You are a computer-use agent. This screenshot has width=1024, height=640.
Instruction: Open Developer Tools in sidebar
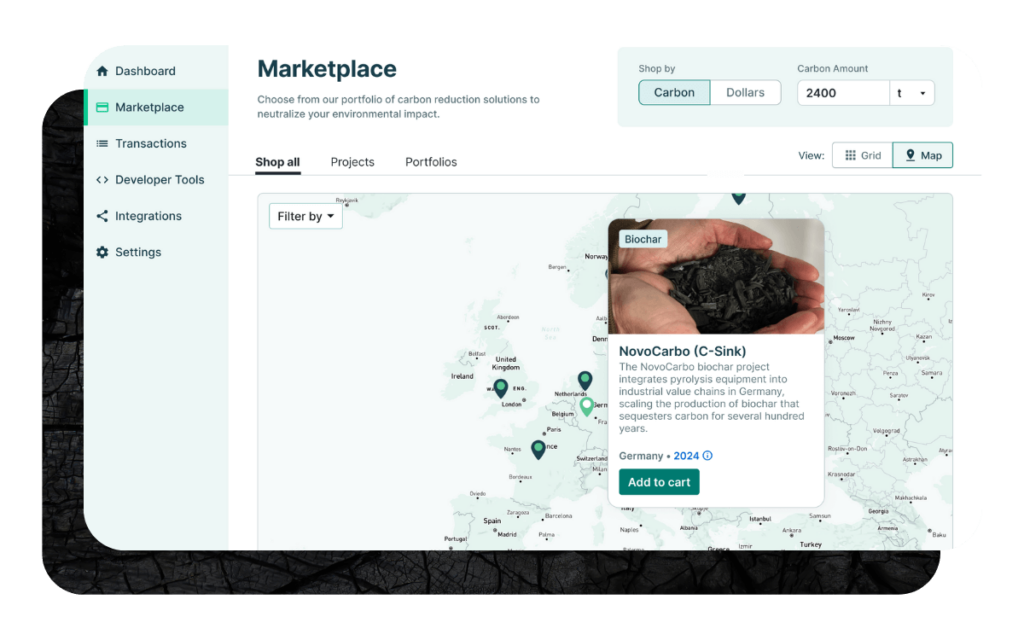(x=156, y=180)
